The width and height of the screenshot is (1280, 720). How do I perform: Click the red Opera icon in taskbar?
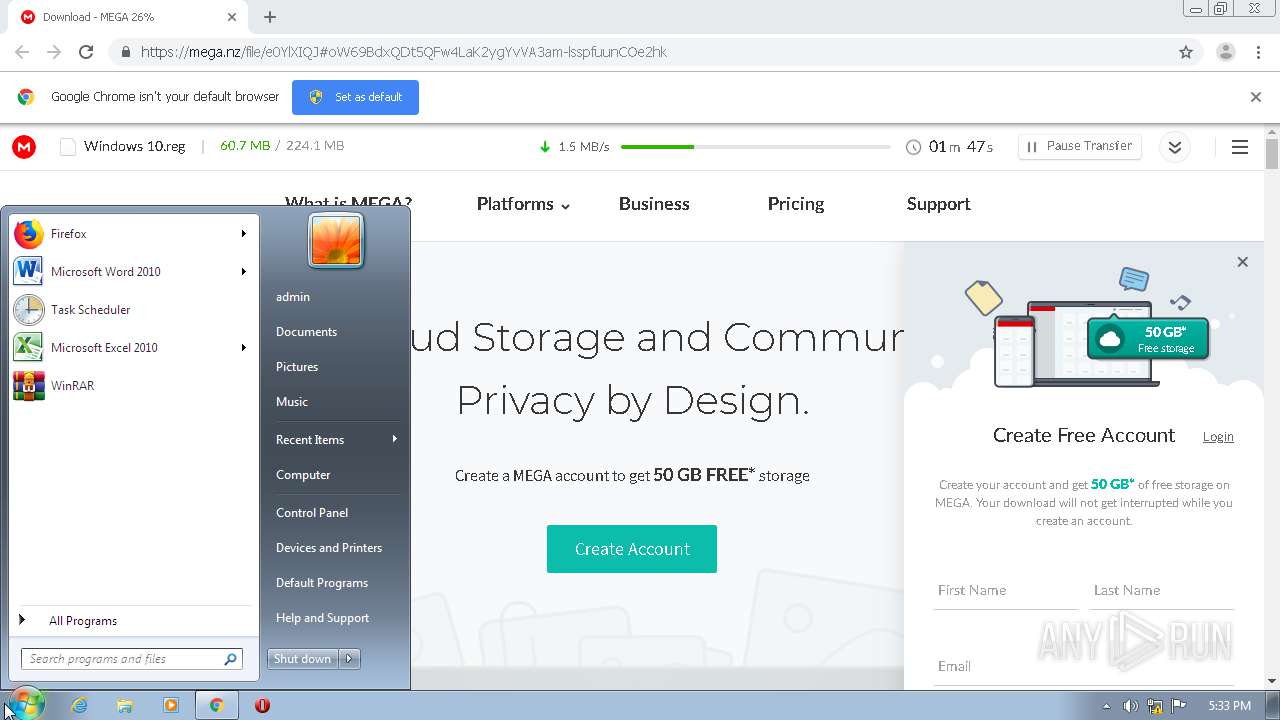click(263, 706)
